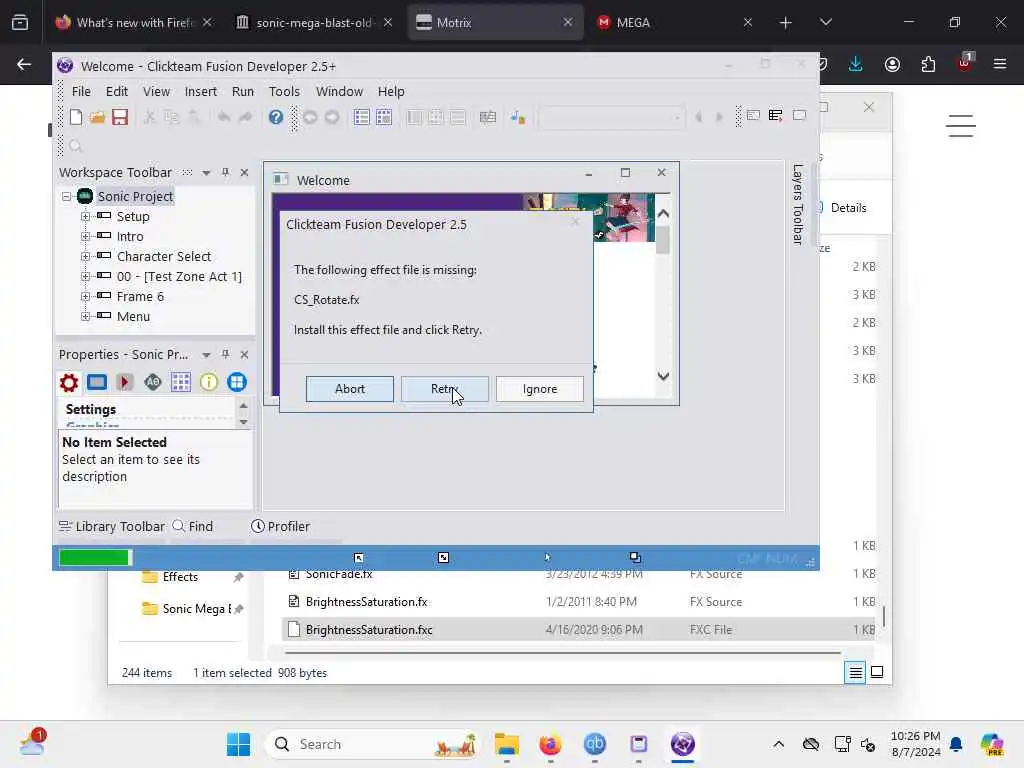Select the blue Windows platform properties tab
1024x768 pixels.
[237, 382]
